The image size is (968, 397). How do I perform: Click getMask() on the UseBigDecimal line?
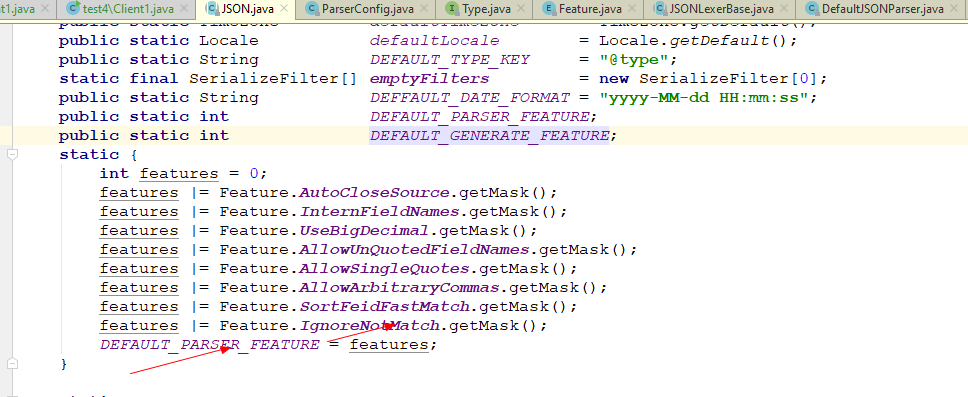click(x=483, y=230)
